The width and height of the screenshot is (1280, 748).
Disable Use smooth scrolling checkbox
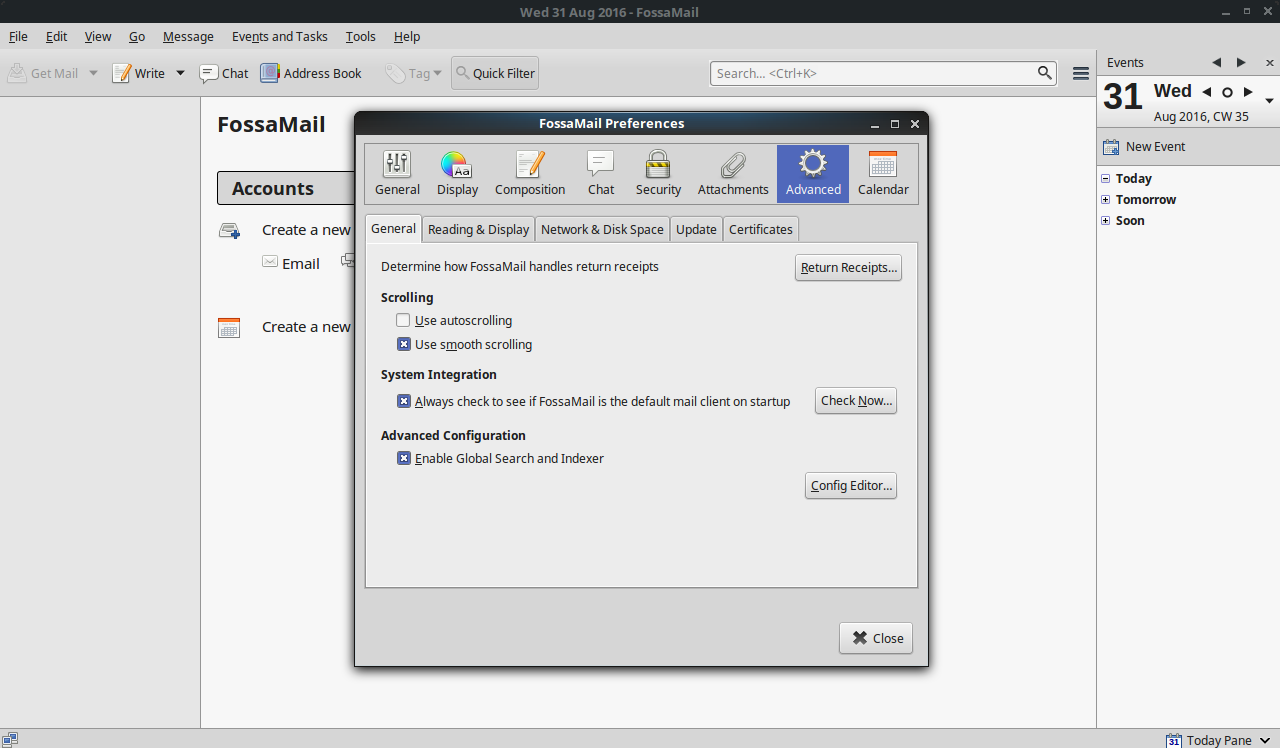pos(404,344)
